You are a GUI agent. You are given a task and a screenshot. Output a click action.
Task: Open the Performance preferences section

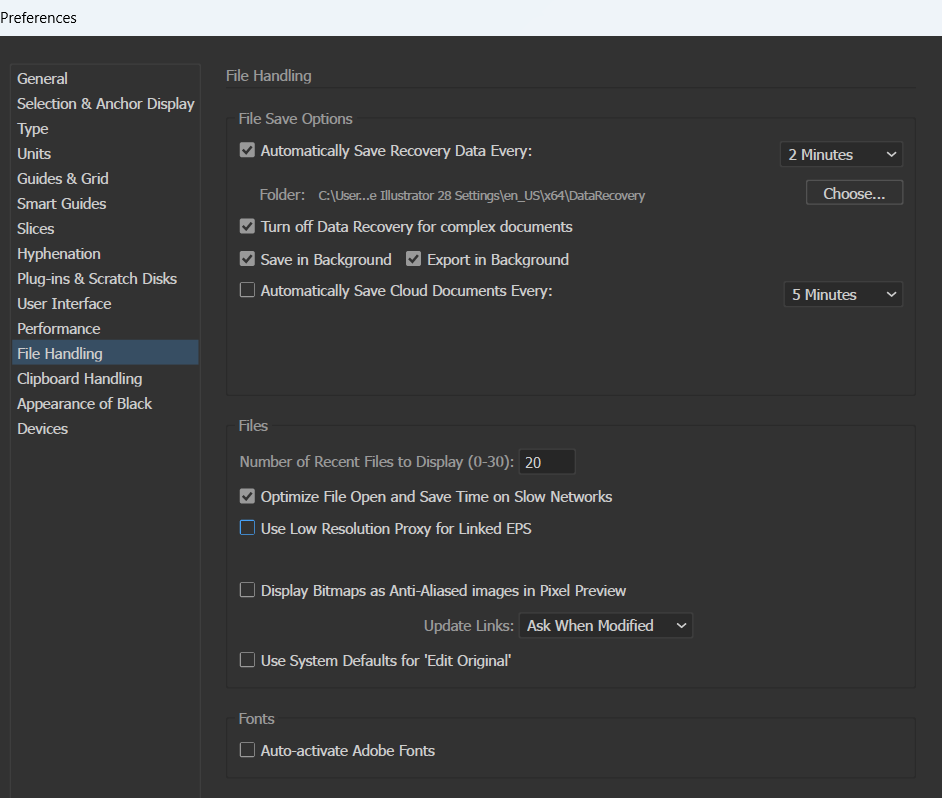click(x=58, y=328)
